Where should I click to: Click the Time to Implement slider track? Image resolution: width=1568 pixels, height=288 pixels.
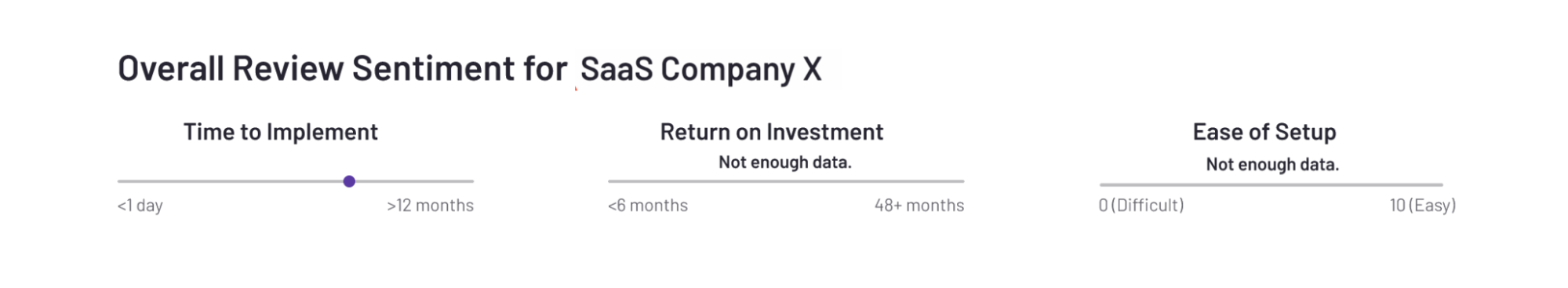296,181
